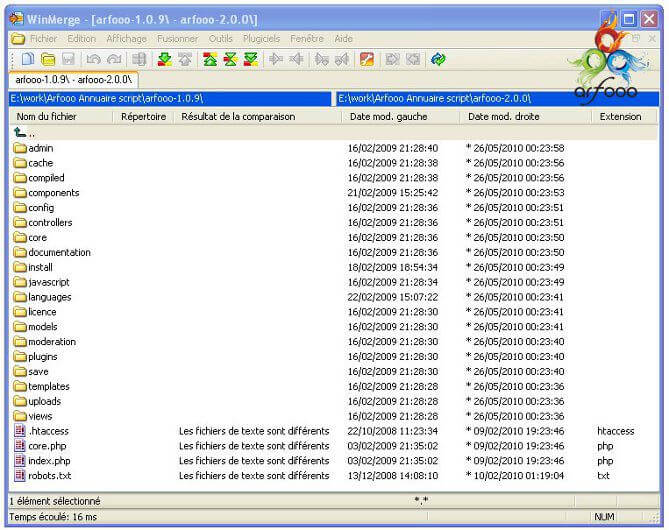
Task: Sort by Nom du fichier column header
Action: tap(61, 116)
